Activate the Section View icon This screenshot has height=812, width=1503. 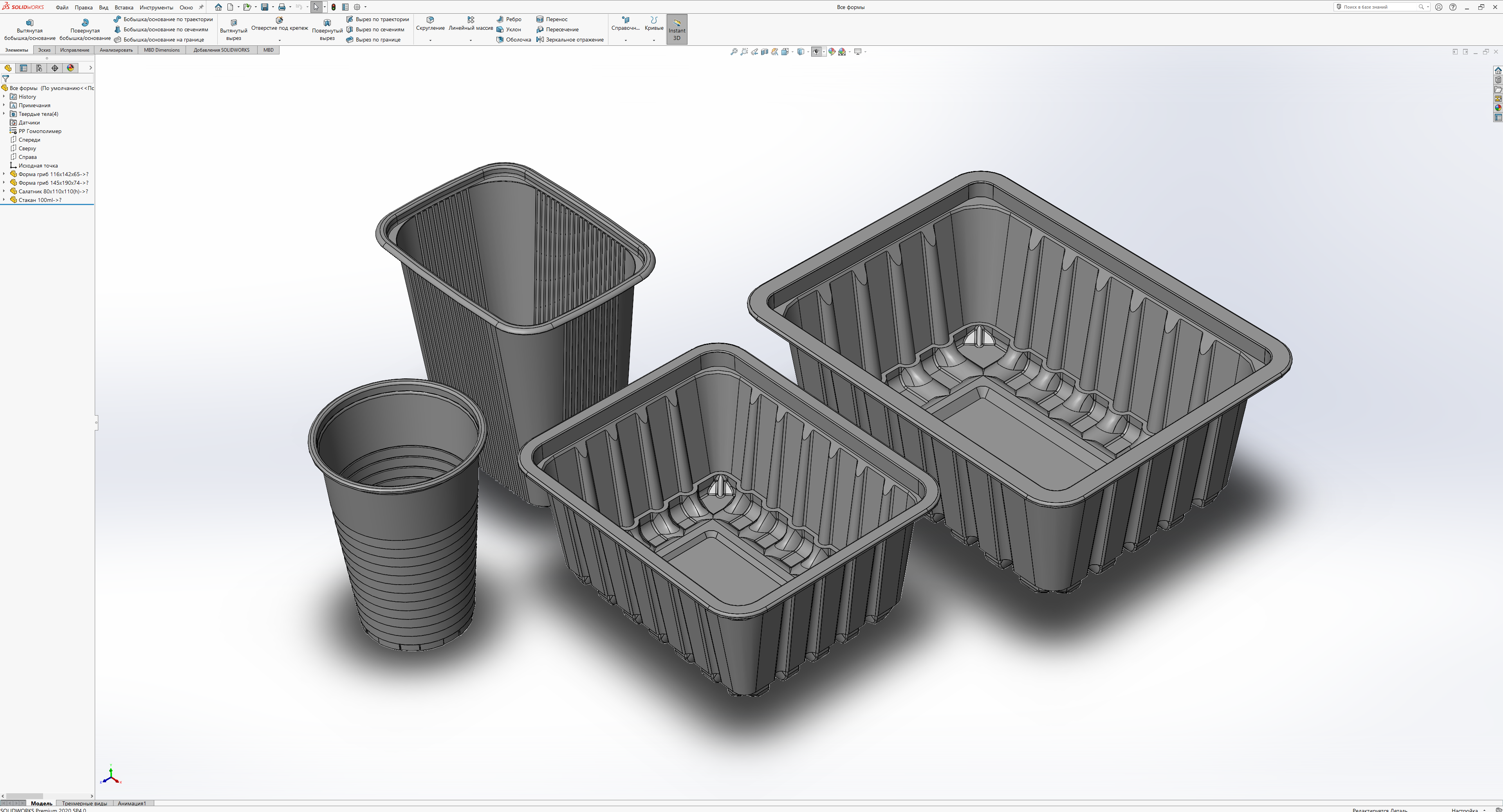764,52
